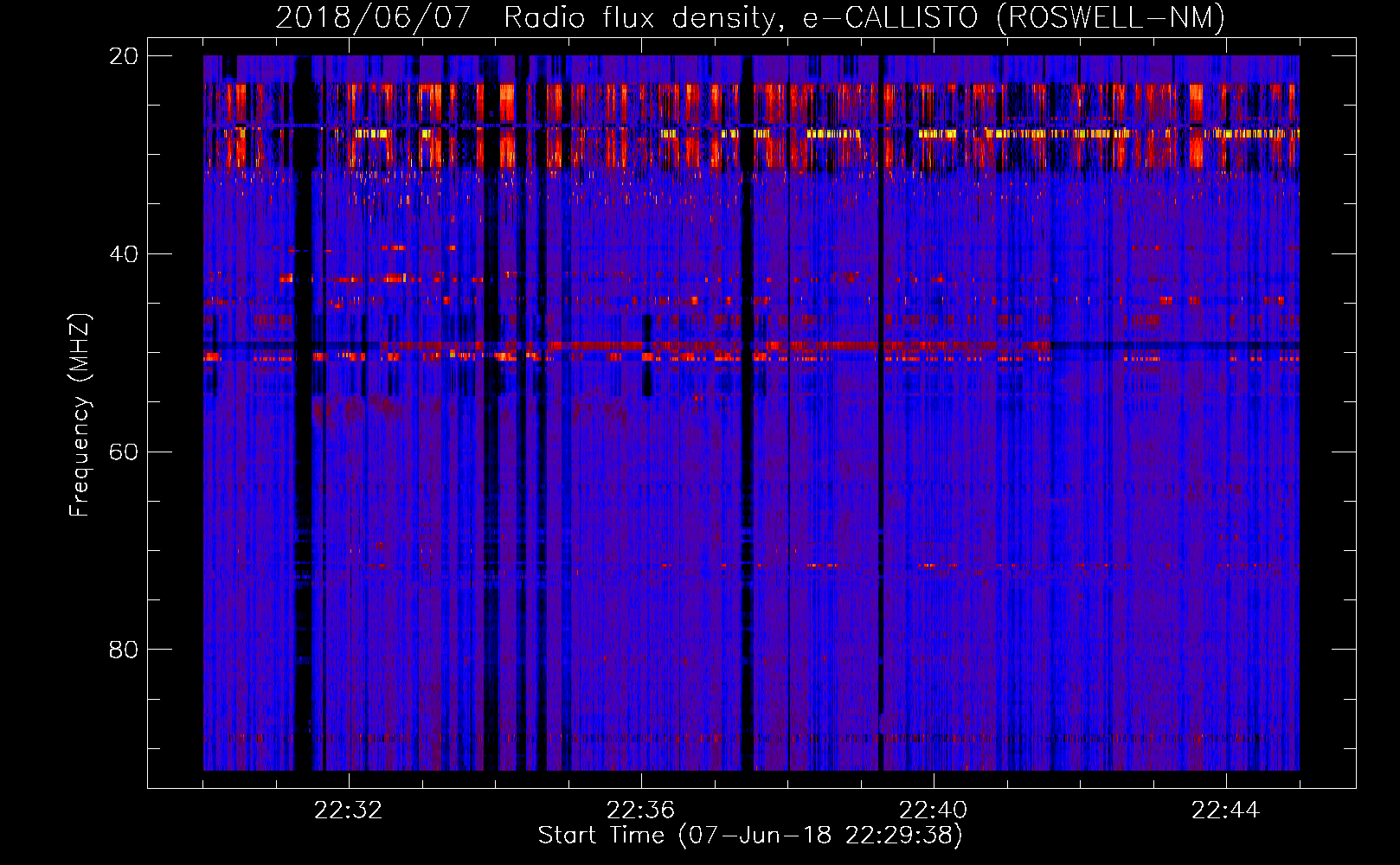
Task: Click the 60 MHz frequency tick label
Action: click(x=123, y=452)
